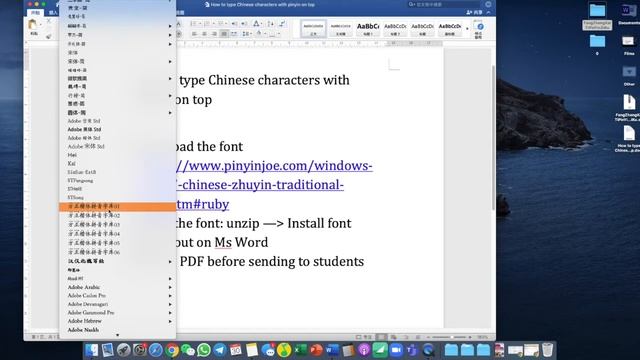640x360 pixels.
Task: Open WeChat from the Dock
Action: [x=188, y=350]
